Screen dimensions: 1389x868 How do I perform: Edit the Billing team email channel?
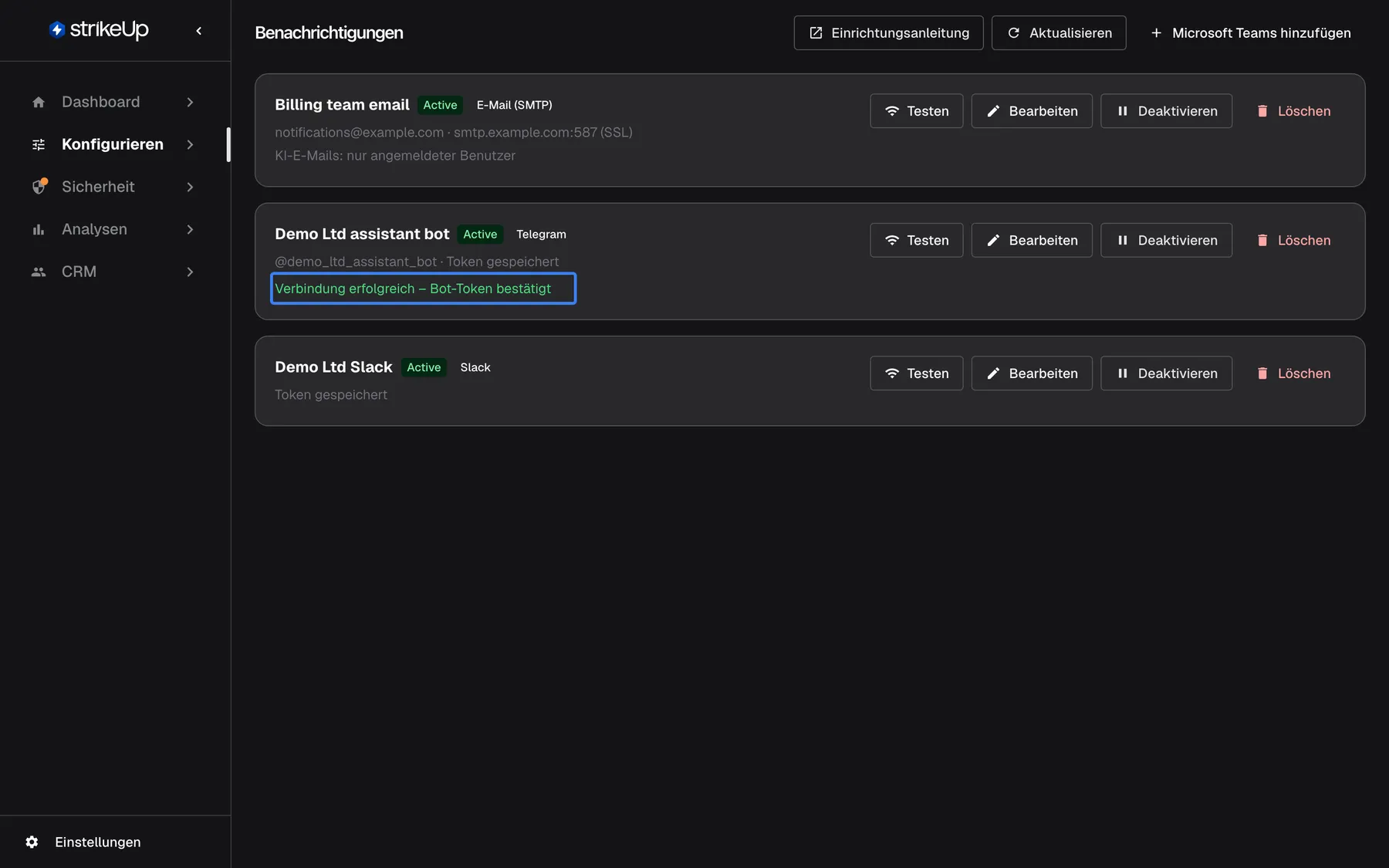point(1032,111)
